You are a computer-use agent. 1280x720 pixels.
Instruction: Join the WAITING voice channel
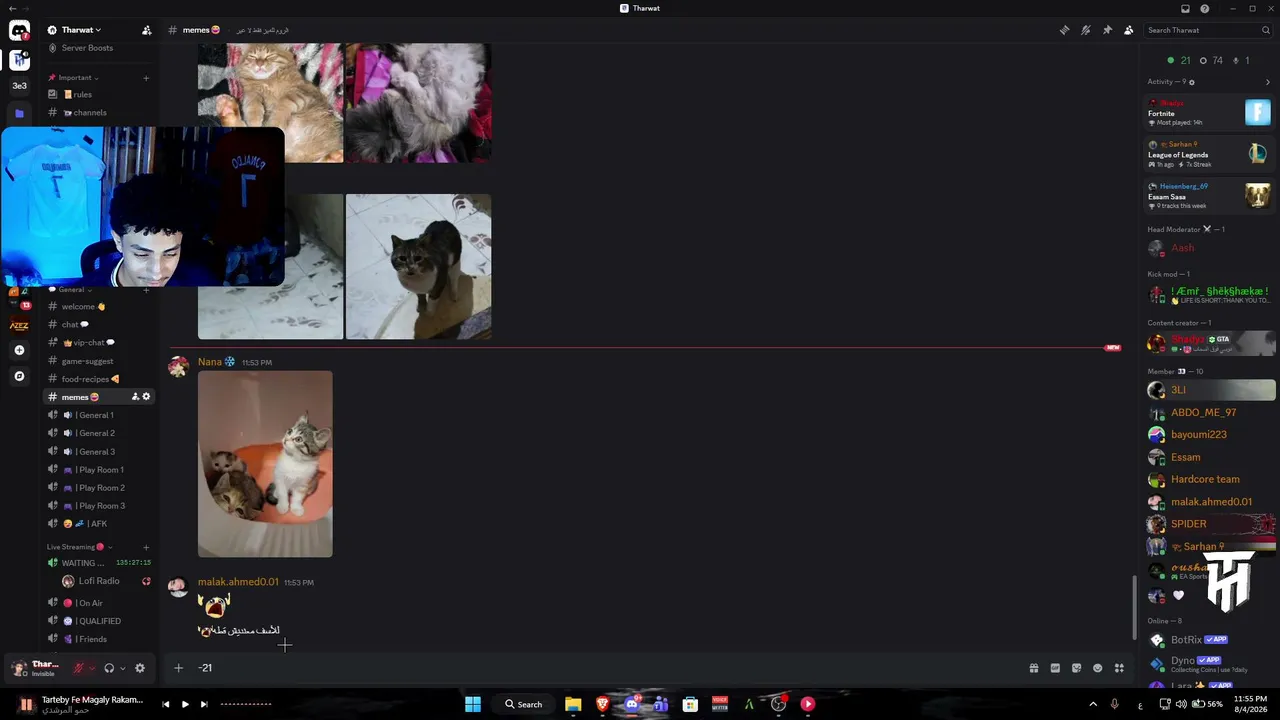(99, 563)
